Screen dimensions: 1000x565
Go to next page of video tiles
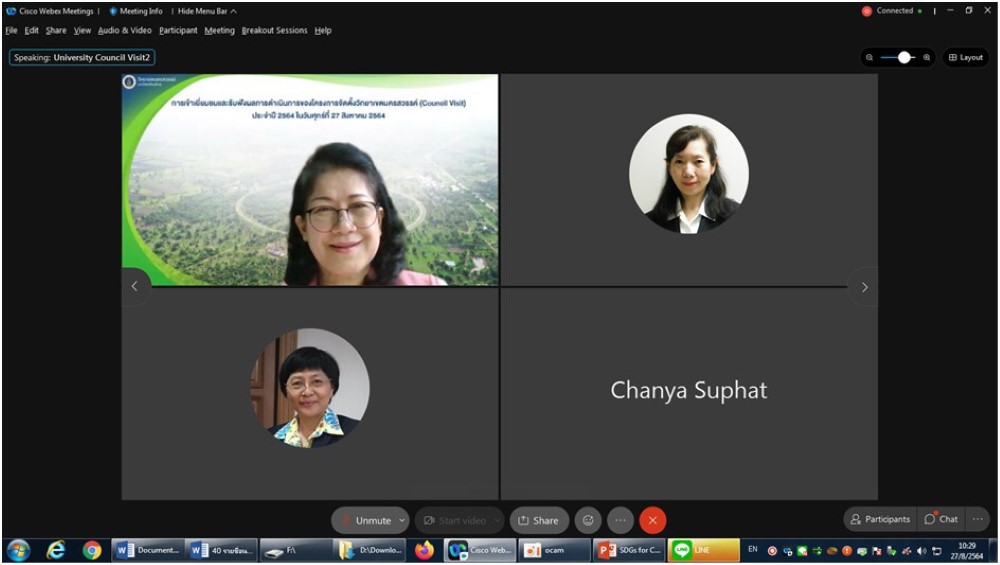864,287
